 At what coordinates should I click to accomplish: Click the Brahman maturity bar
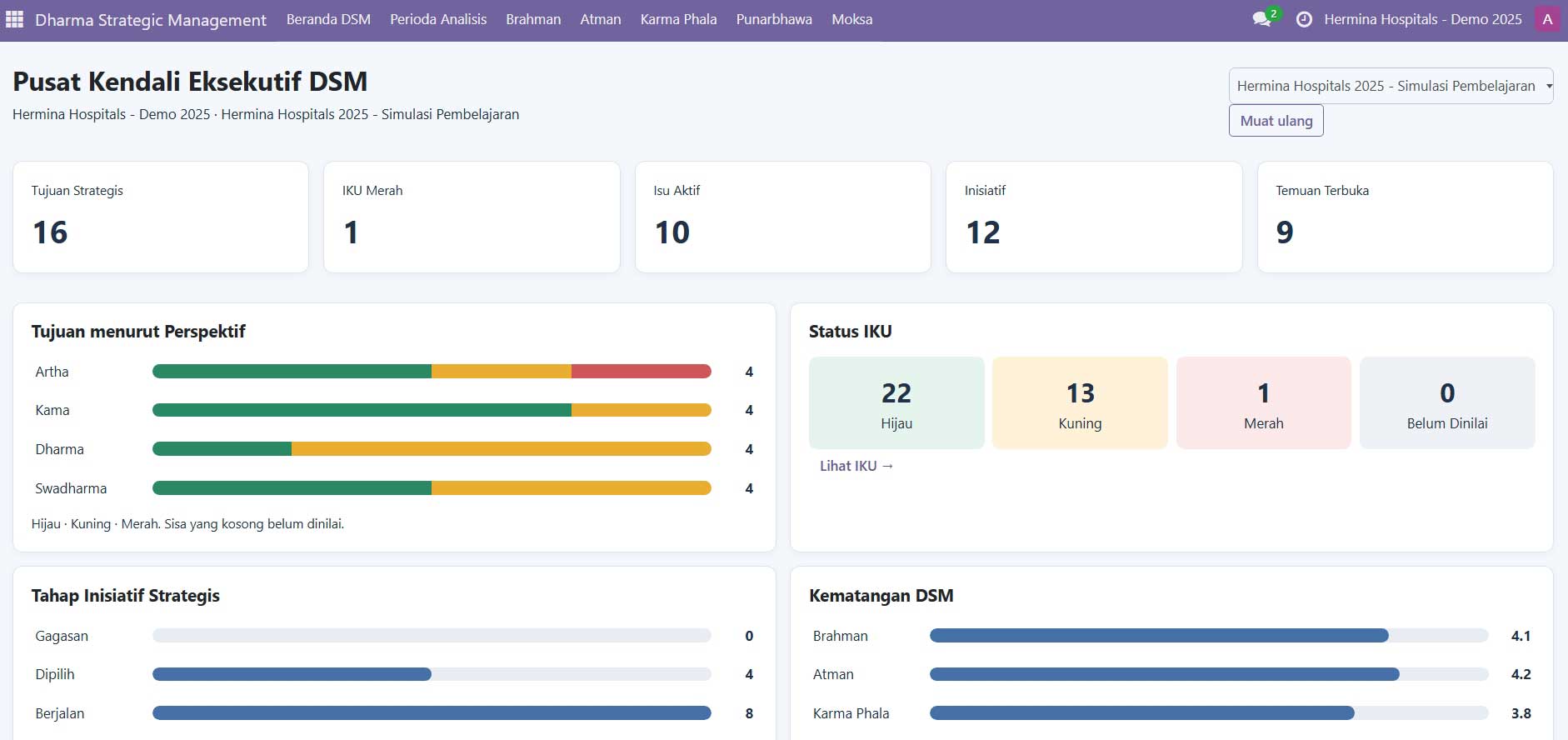pos(1209,636)
